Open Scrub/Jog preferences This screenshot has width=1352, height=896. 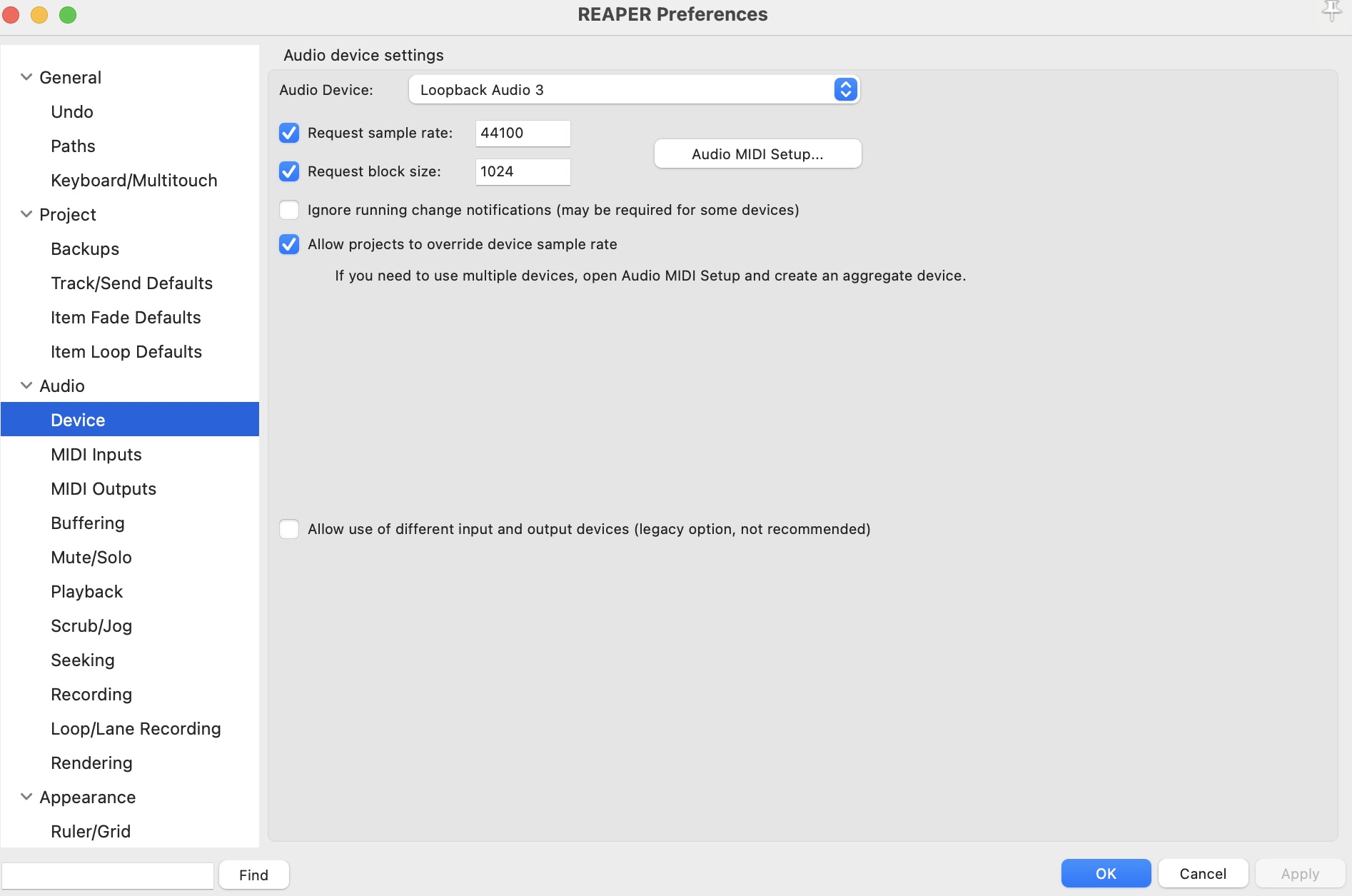[91, 625]
